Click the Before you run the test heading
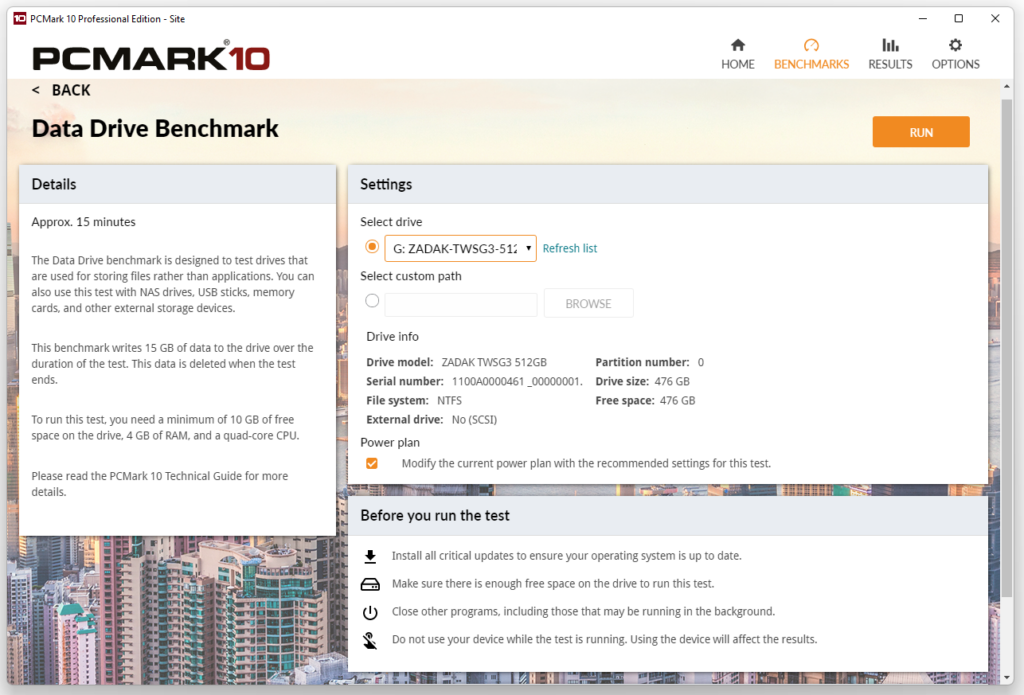Screen dimensions: 1024x695 (x=435, y=515)
